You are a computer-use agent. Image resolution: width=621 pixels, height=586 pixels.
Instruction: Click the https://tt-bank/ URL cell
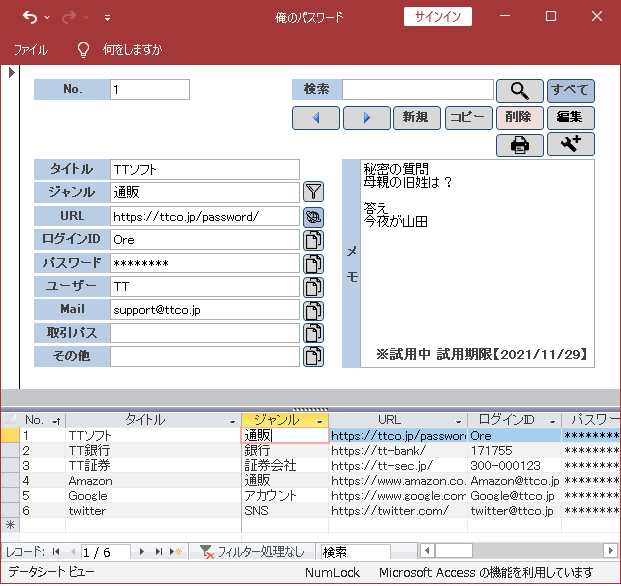coord(398,451)
